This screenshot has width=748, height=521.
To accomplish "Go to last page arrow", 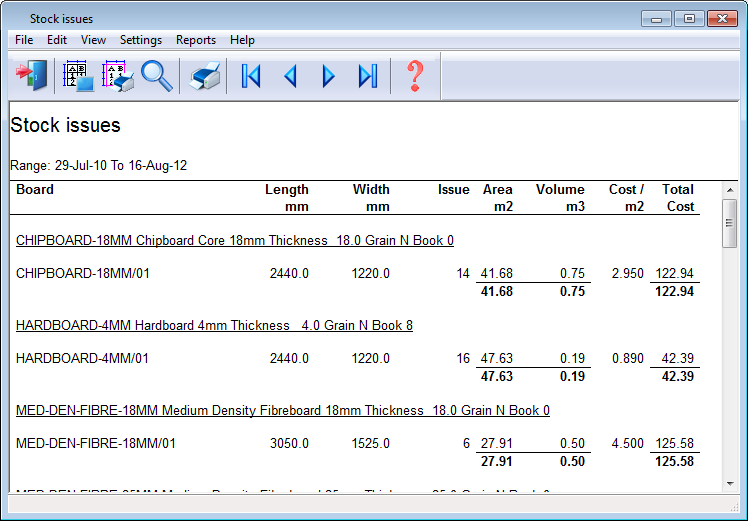I will click(x=368, y=76).
